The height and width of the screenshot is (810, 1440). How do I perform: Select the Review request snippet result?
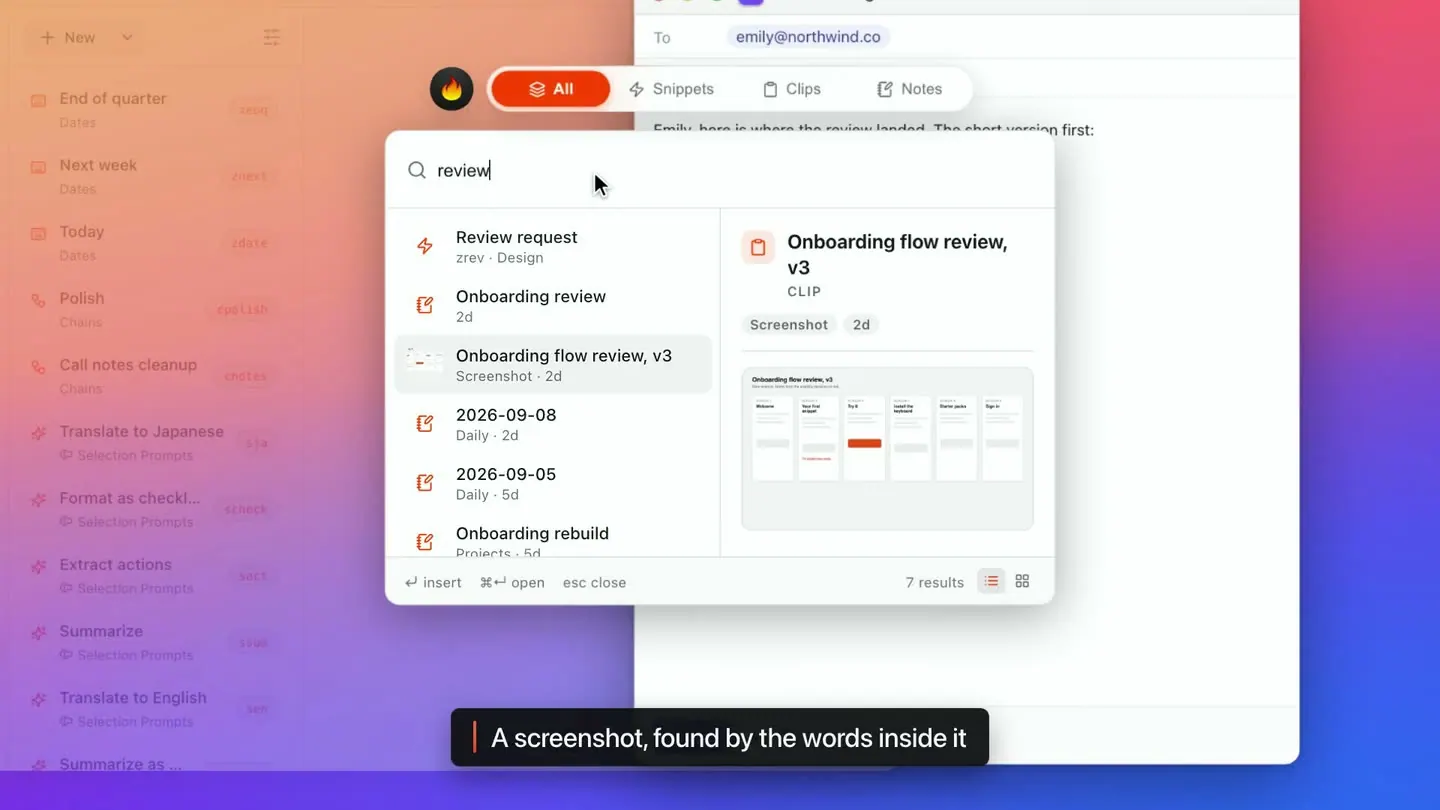coord(553,246)
